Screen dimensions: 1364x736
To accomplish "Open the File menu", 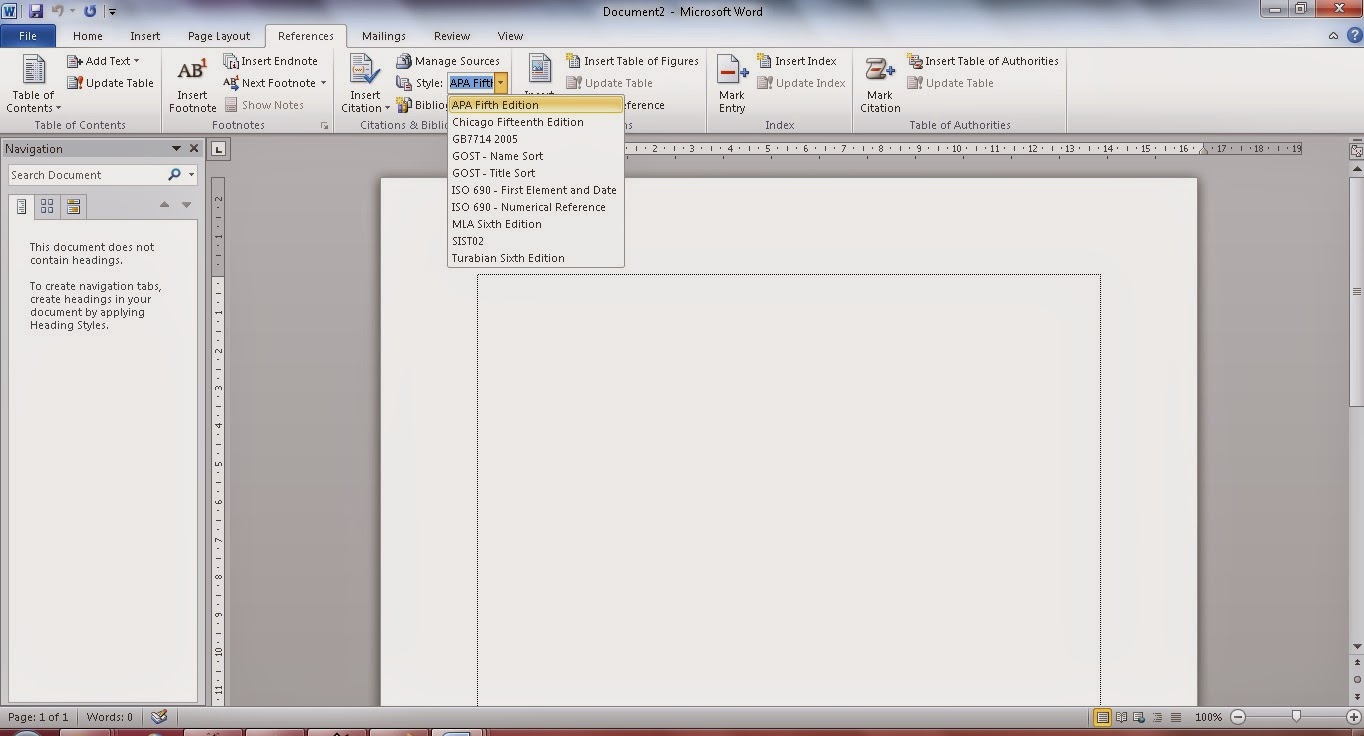I will pyautogui.click(x=28, y=35).
